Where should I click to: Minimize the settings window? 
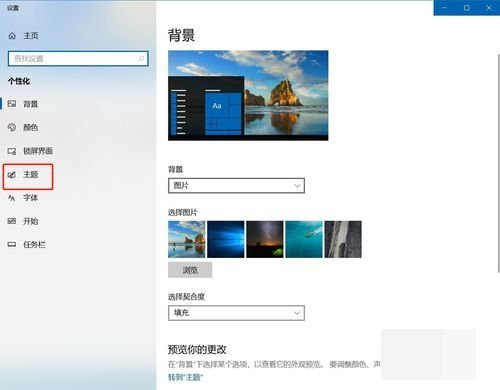coord(444,8)
